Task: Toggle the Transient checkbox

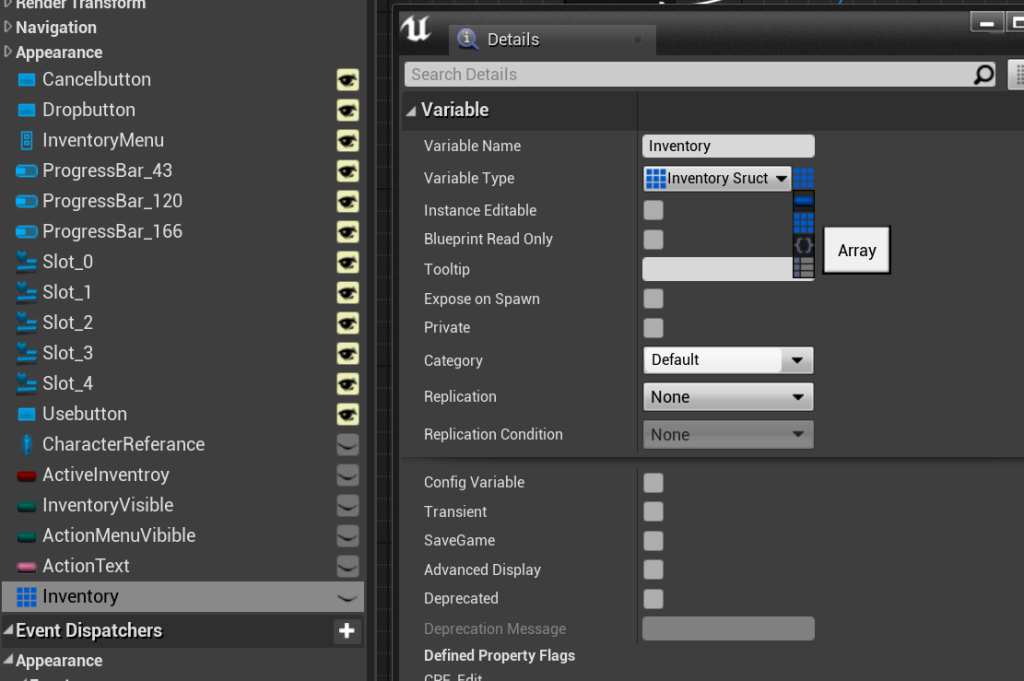Action: 653,512
